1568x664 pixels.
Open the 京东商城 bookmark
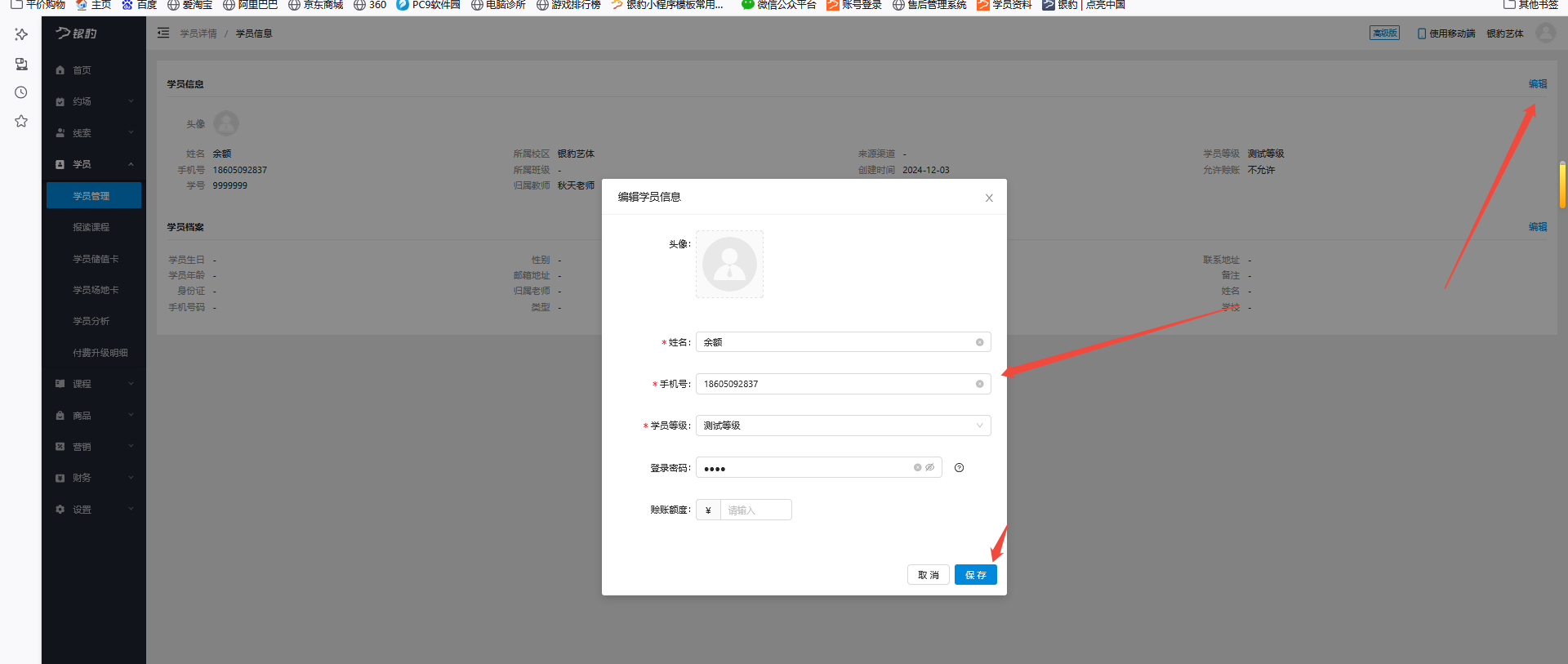point(315,5)
